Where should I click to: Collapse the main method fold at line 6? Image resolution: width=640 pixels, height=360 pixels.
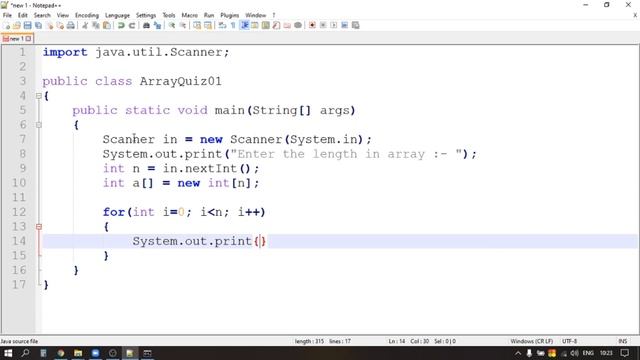[x=39, y=125]
